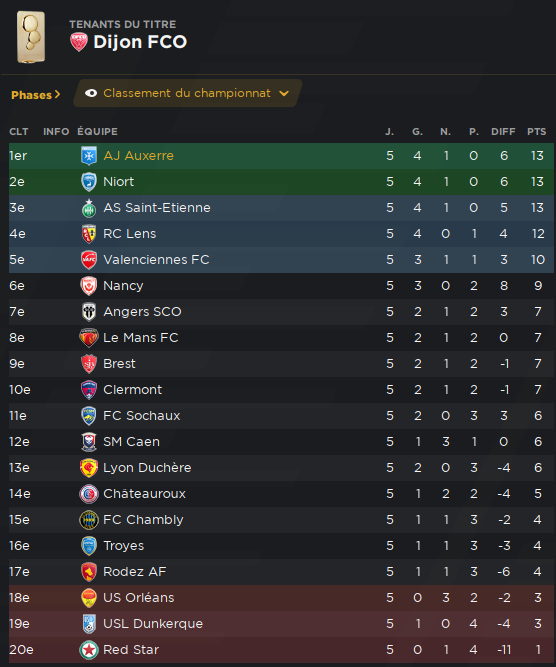Click the Le Mans FC badge
Screen dimensions: 556x667
89,338
